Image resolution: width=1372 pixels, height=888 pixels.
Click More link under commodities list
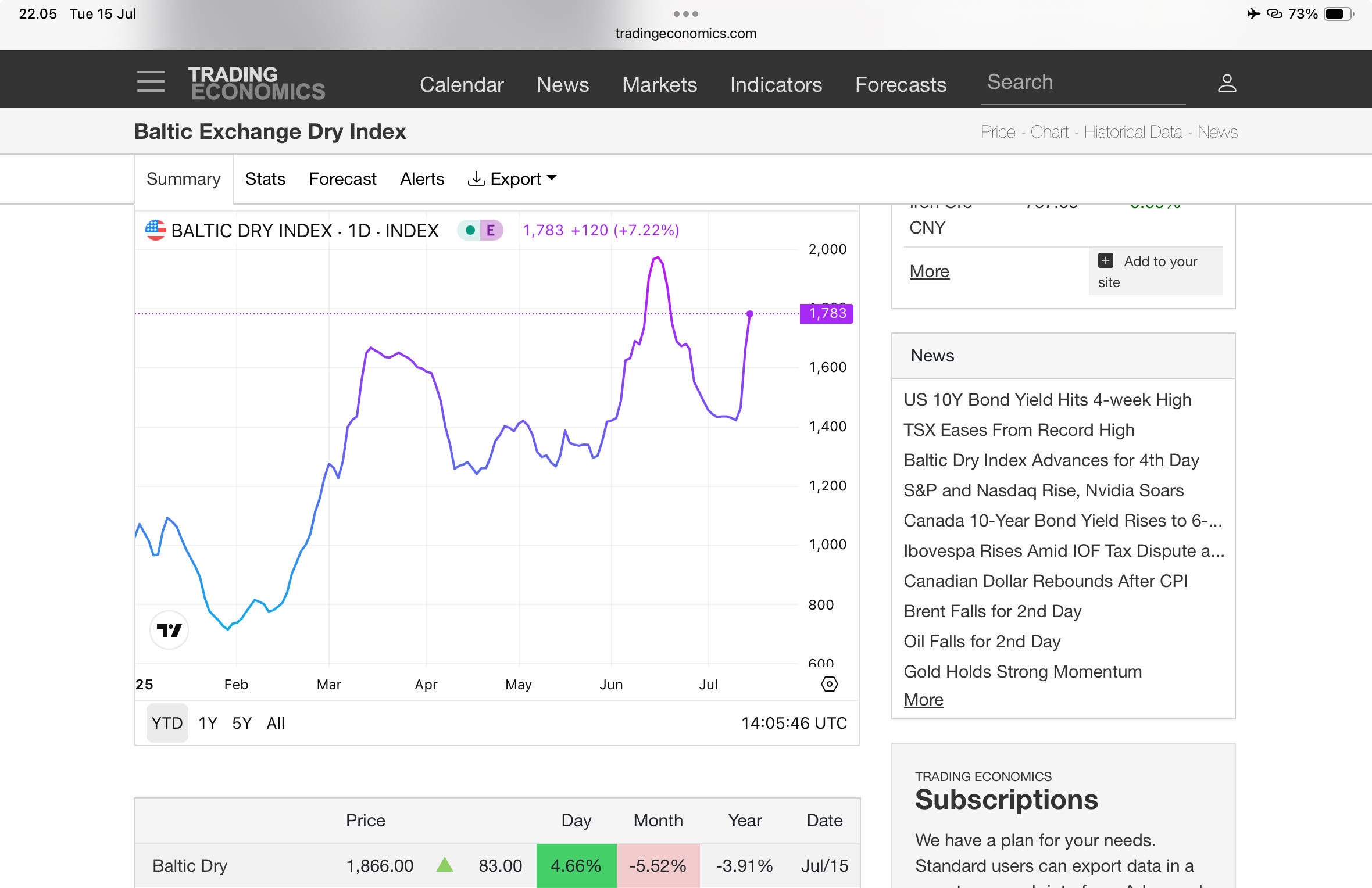coord(929,271)
